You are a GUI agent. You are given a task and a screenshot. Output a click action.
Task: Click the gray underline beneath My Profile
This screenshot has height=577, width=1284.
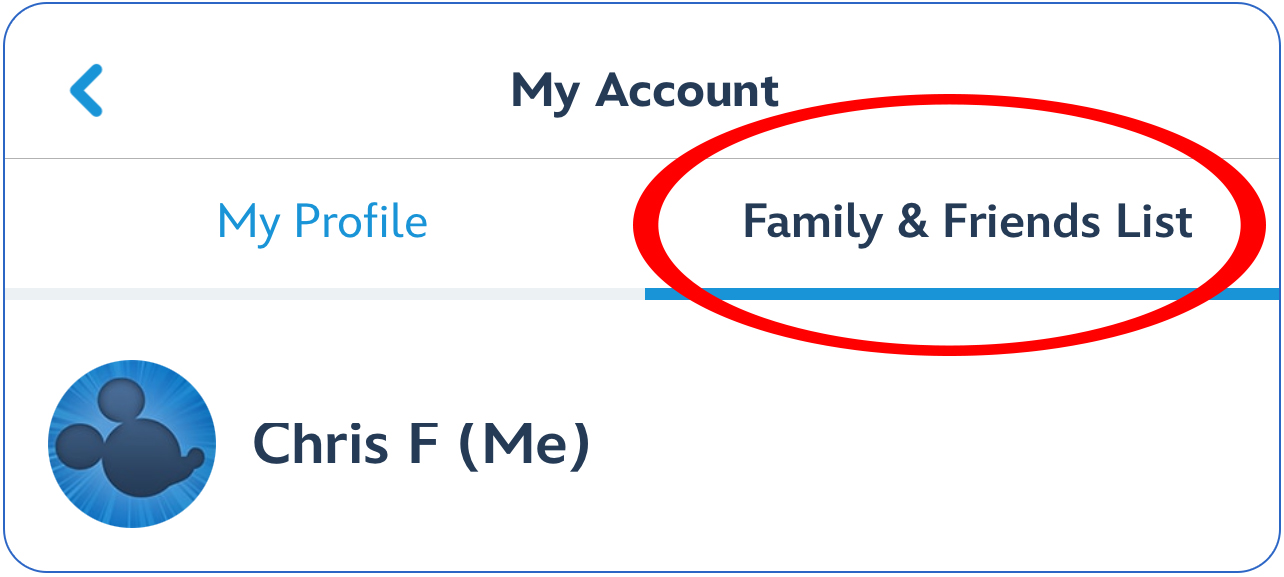pyautogui.click(x=324, y=294)
